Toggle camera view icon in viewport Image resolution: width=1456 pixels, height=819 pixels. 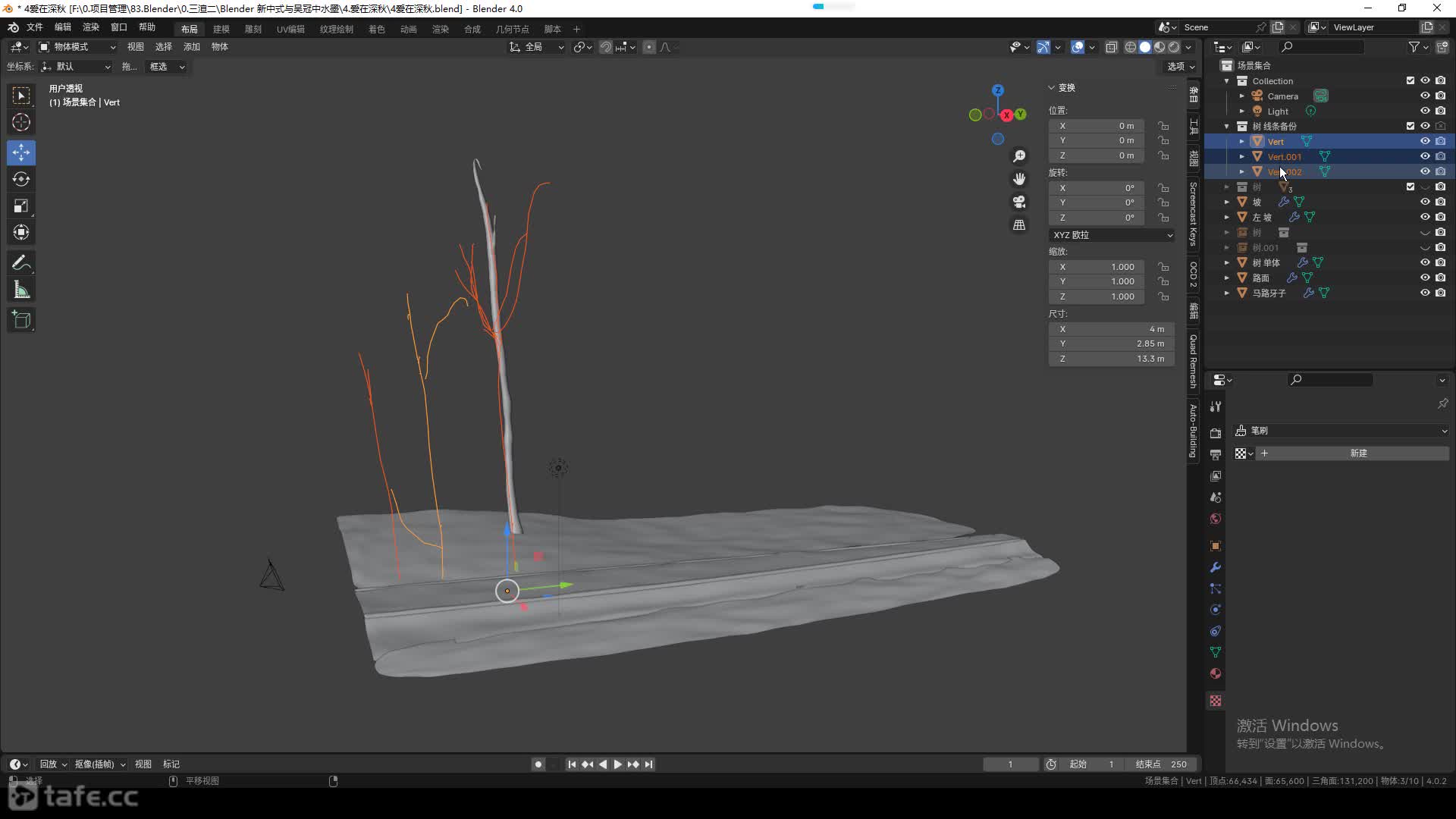click(x=1019, y=202)
